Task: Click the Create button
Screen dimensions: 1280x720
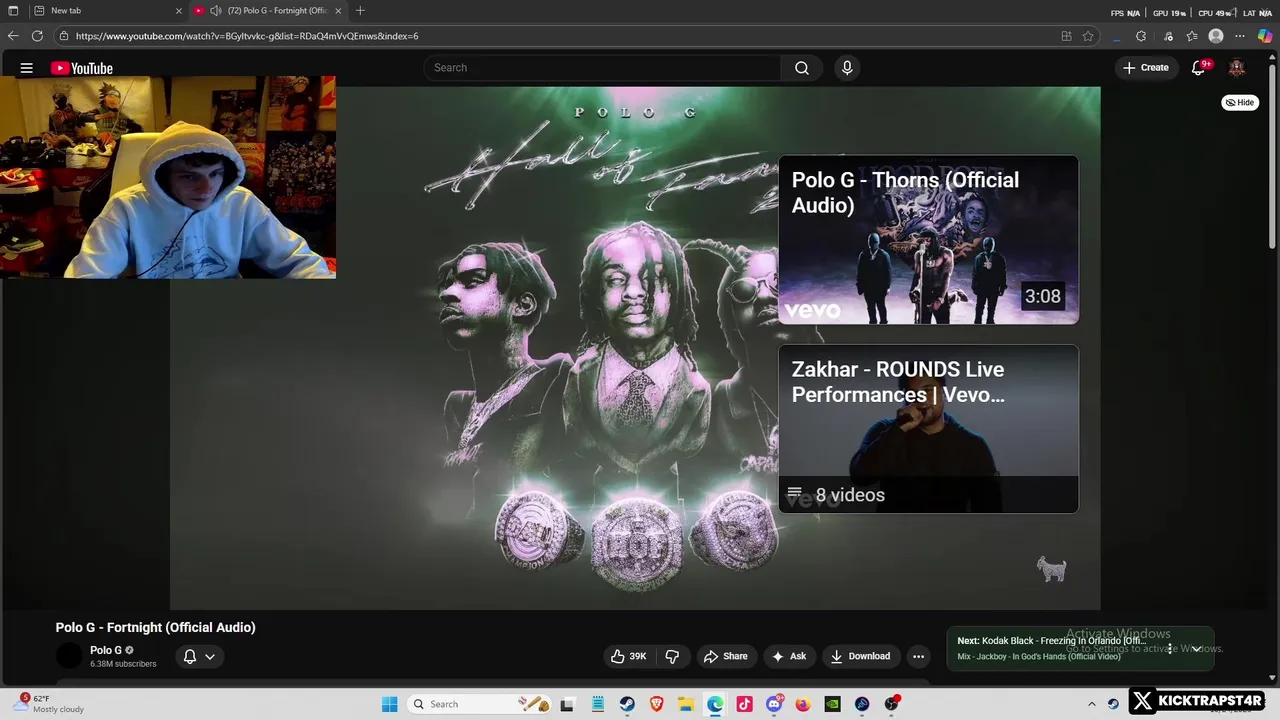Action: point(1145,68)
